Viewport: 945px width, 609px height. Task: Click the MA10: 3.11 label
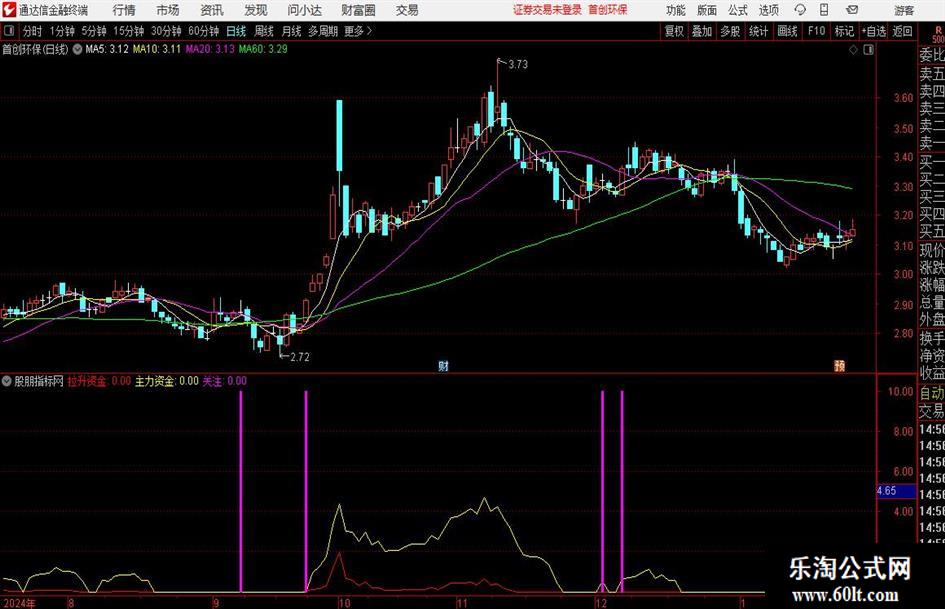157,49
